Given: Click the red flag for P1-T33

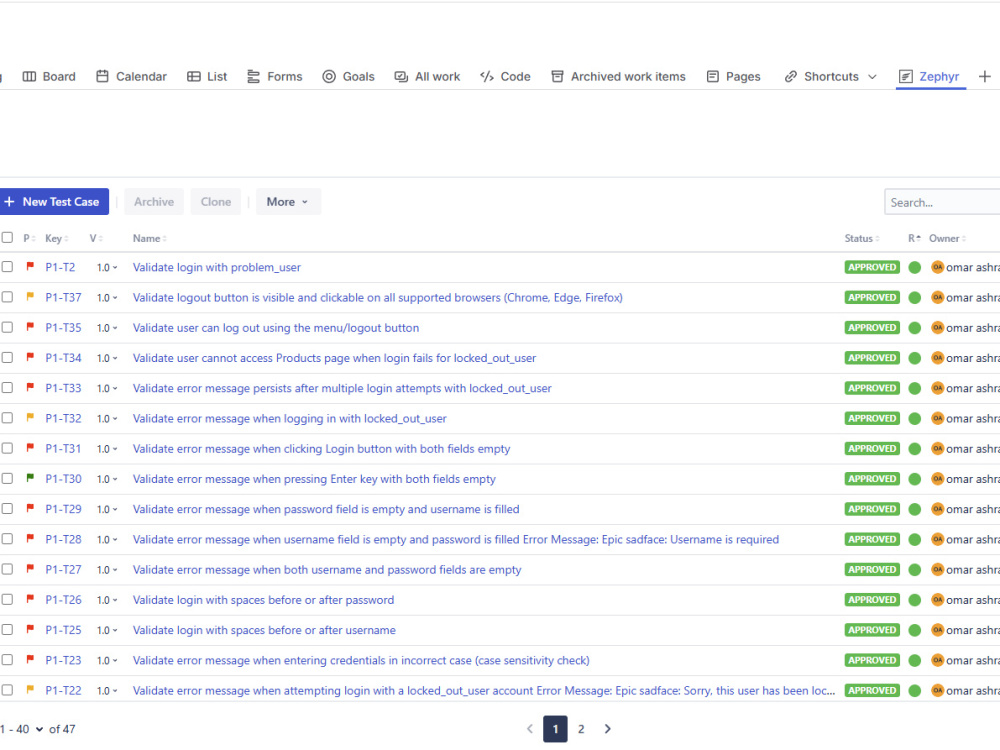Looking at the screenshot, I should point(30,387).
